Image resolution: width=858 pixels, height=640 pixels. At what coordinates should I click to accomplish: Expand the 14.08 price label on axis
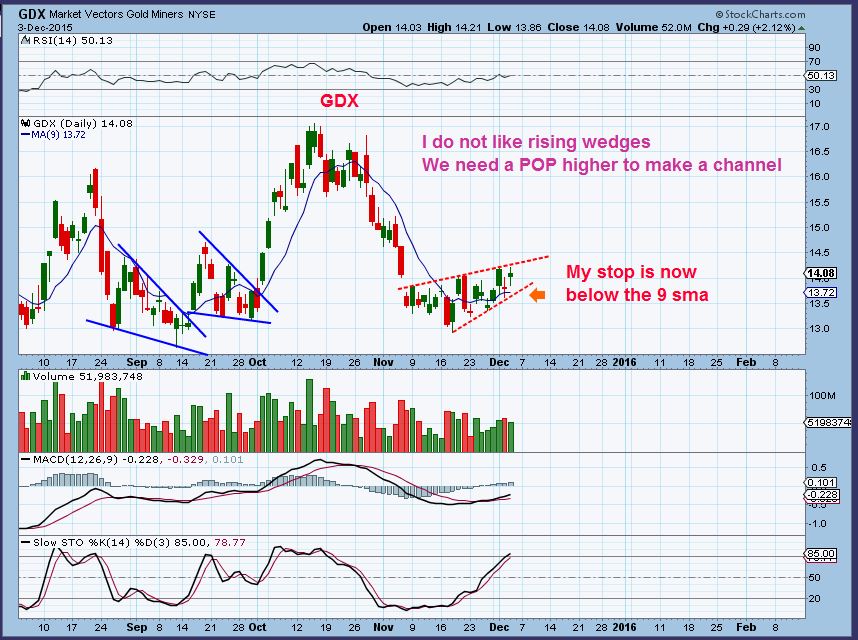point(822,271)
